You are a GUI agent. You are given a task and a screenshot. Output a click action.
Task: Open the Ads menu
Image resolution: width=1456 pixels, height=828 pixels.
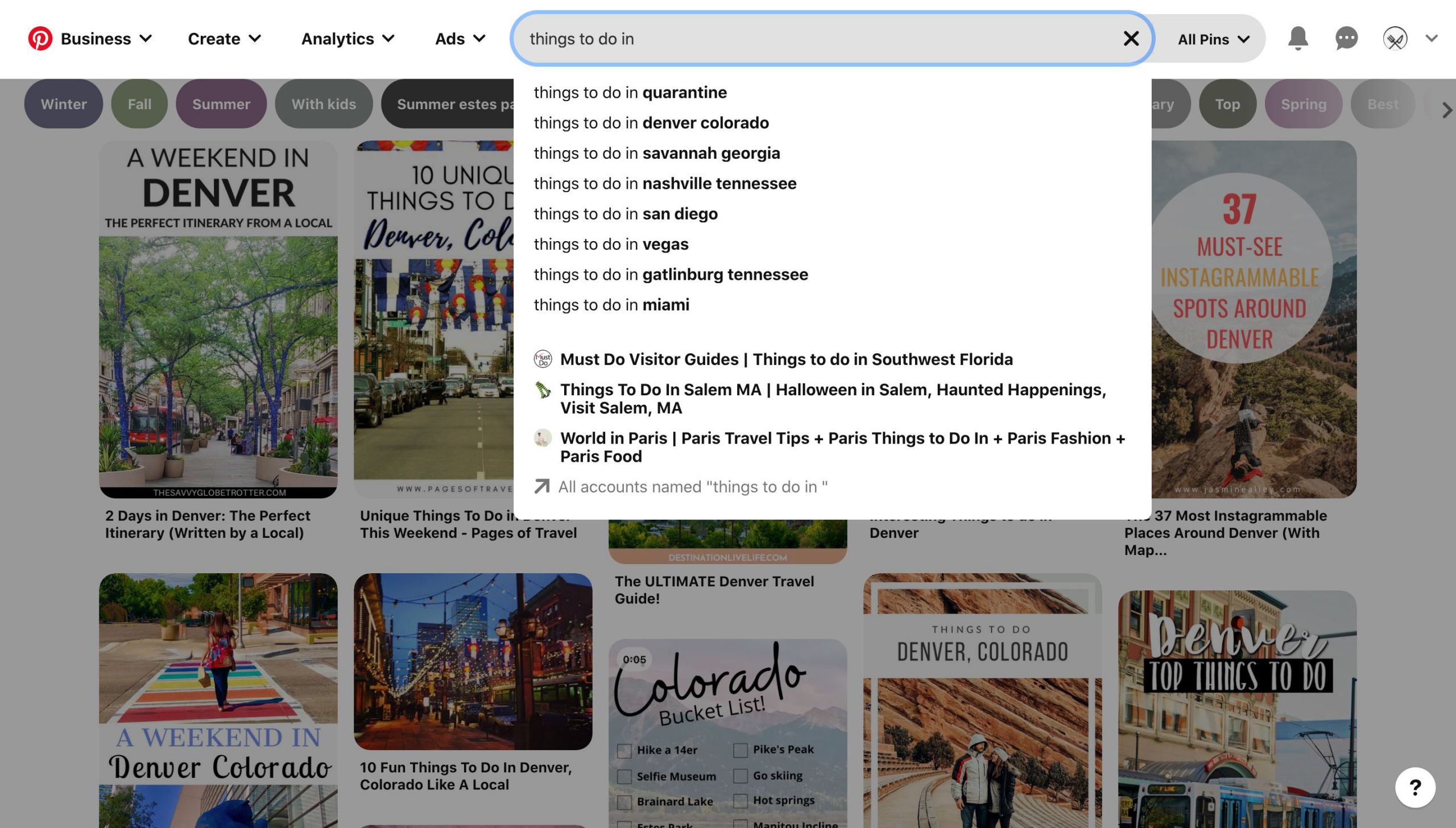pyautogui.click(x=460, y=39)
